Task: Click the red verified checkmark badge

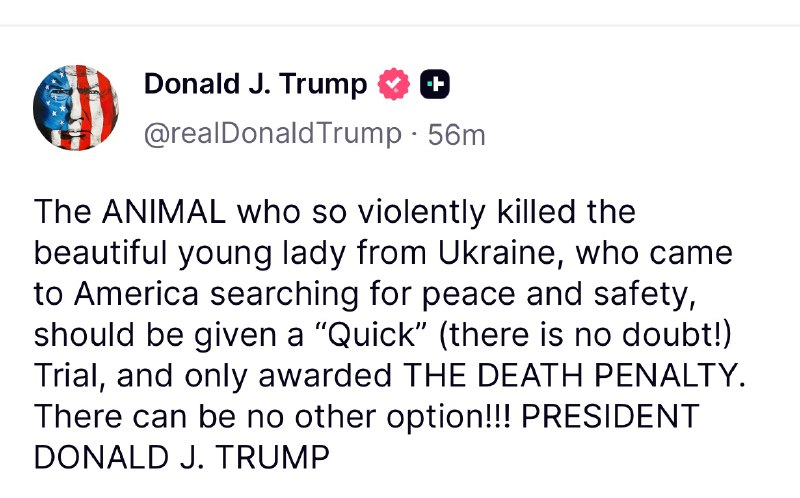Action: 393,84
